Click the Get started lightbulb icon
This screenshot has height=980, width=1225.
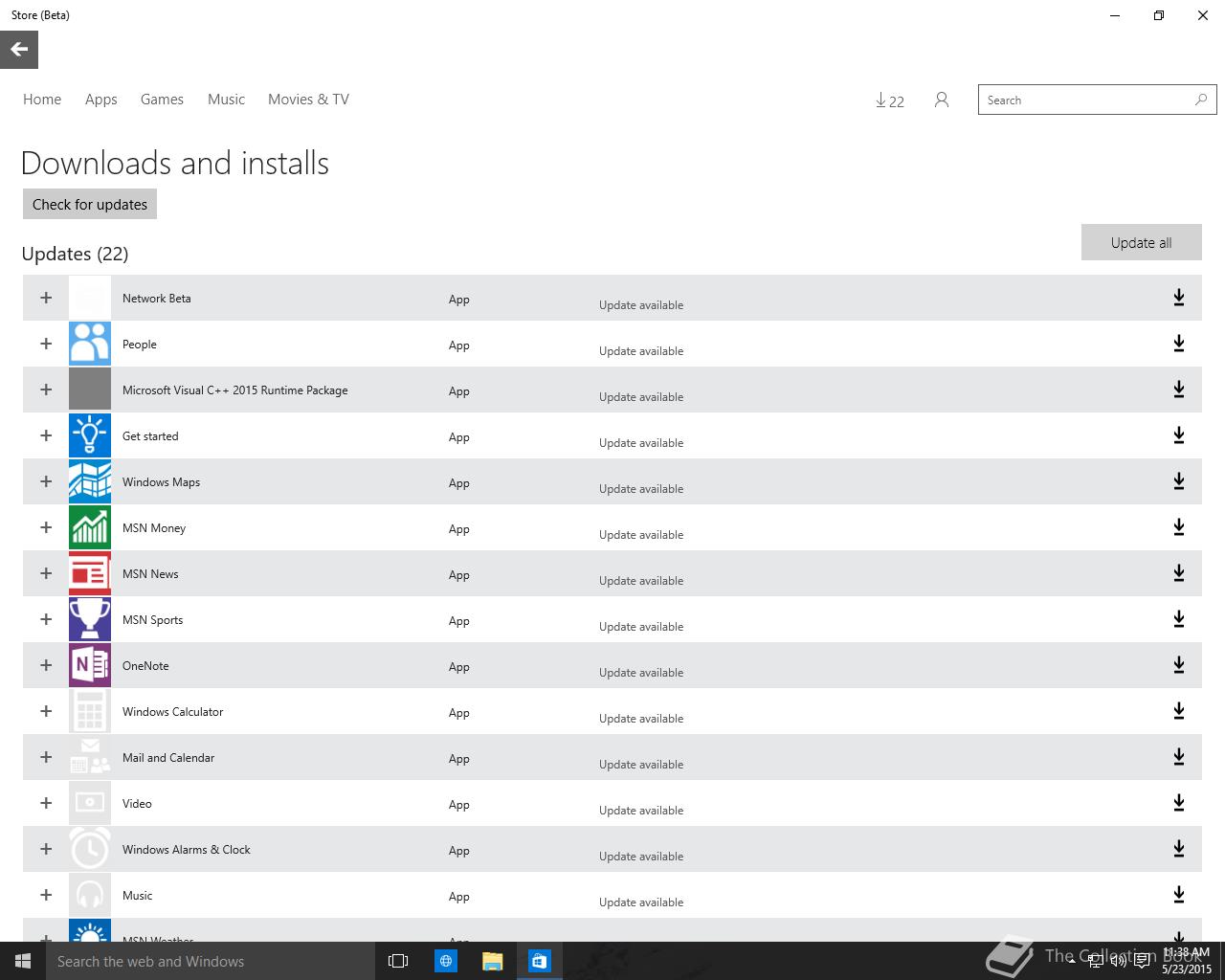[90, 435]
